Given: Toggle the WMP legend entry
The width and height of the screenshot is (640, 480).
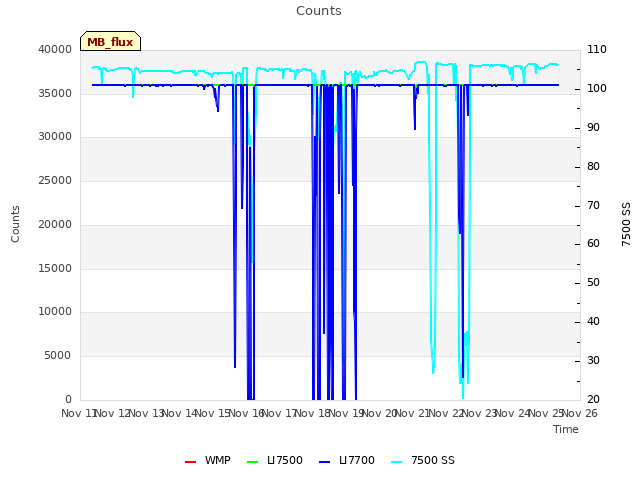Looking at the screenshot, I should click(x=208, y=460).
